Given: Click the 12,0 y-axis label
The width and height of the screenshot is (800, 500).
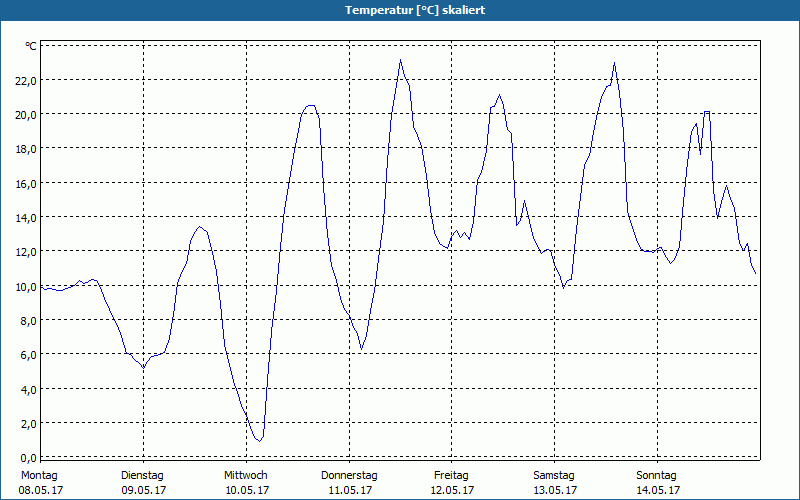Looking at the screenshot, I should tap(26, 252).
